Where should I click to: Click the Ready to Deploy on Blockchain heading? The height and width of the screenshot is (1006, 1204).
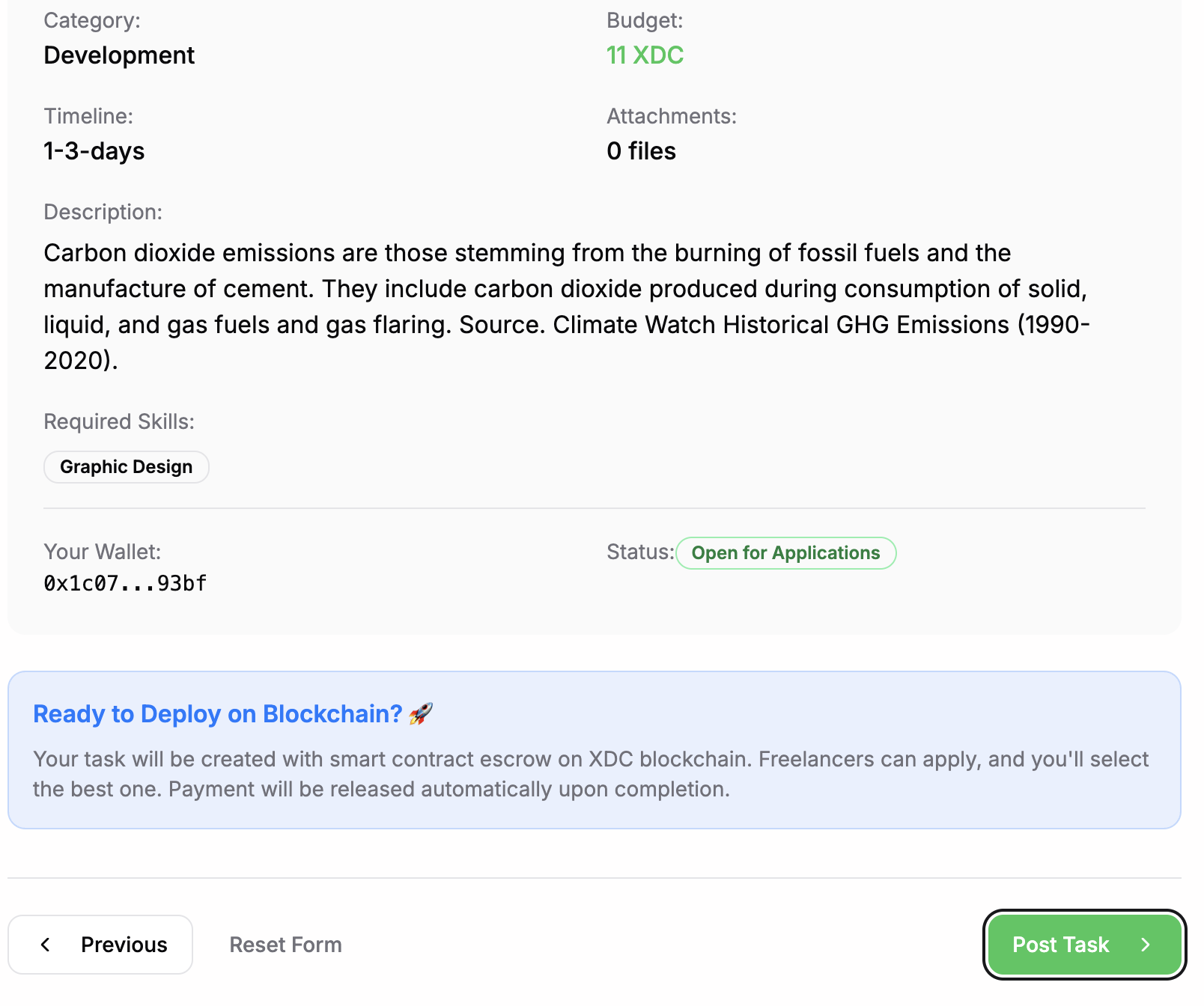(218, 714)
